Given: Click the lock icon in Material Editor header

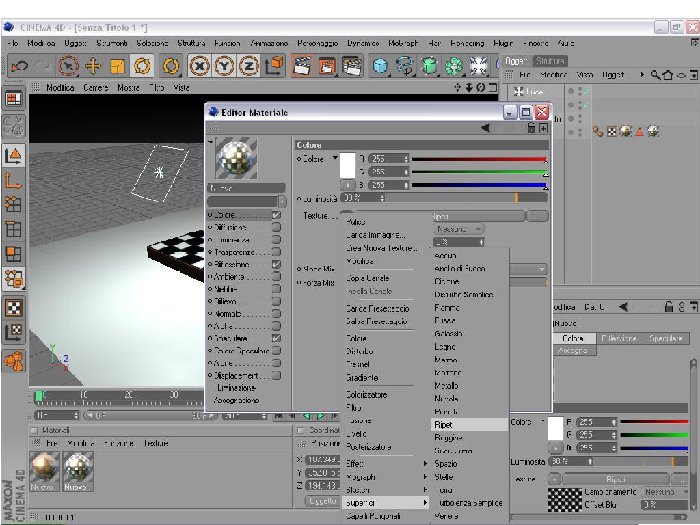Looking at the screenshot, I should tap(531, 128).
